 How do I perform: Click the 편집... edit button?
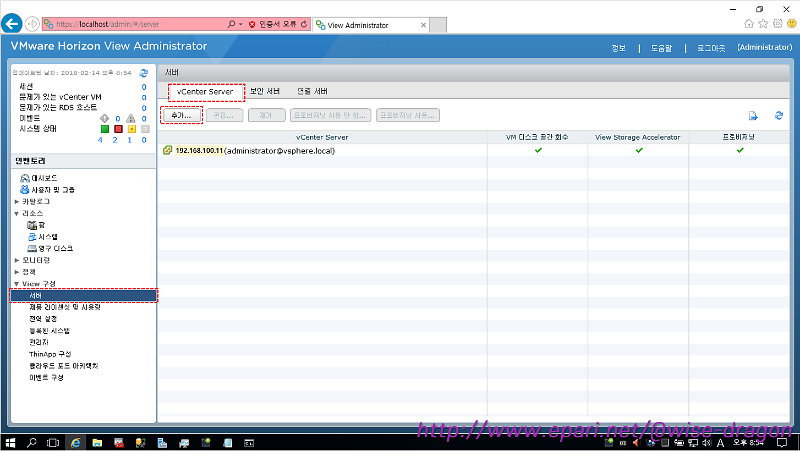pos(224,115)
